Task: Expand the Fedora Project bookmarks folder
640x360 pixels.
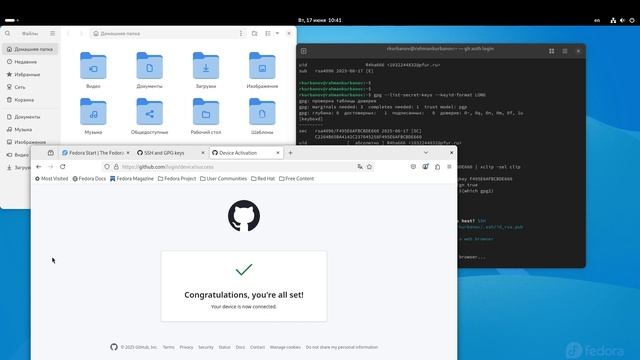Action: 177,178
